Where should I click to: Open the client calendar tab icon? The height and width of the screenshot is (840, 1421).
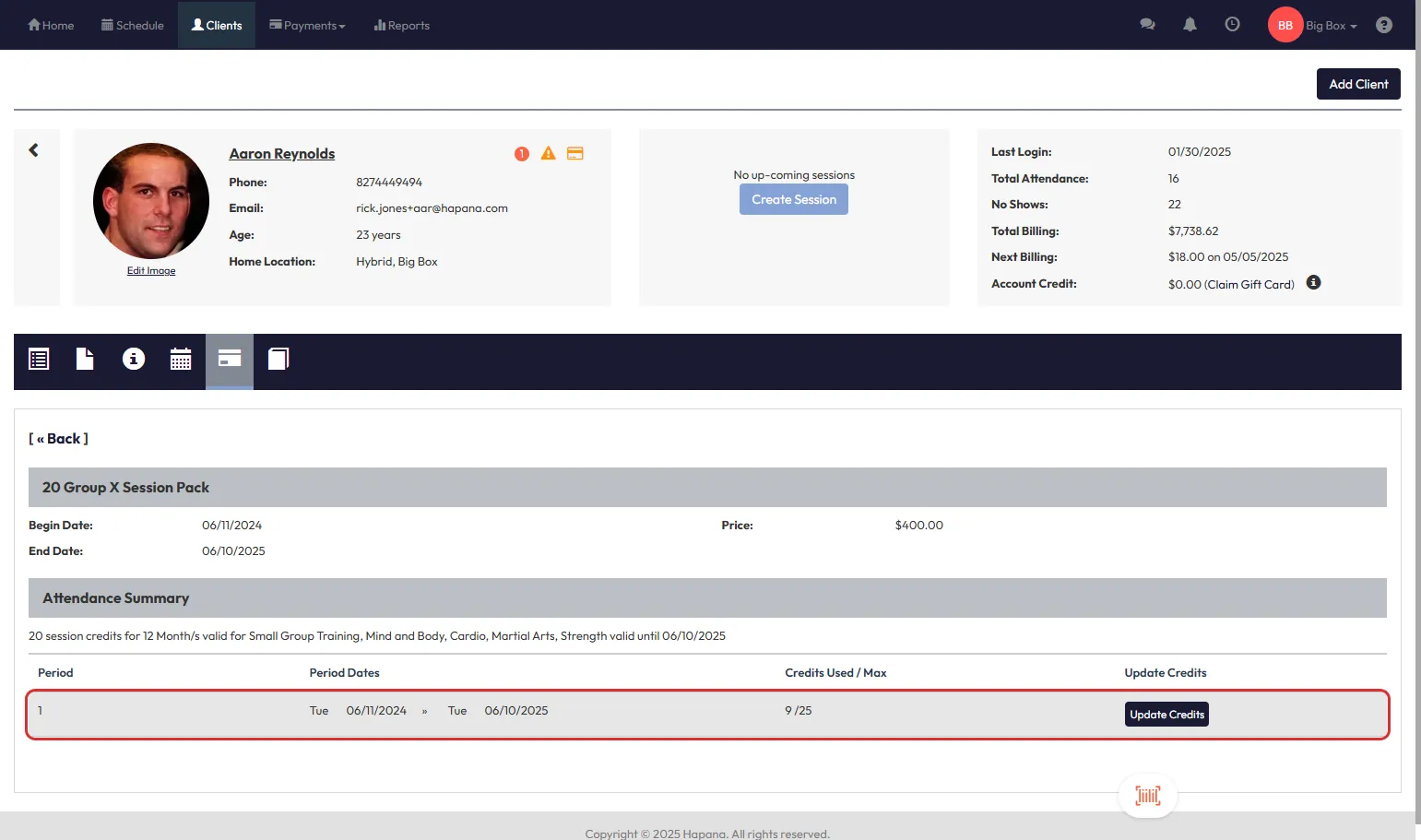tap(181, 360)
